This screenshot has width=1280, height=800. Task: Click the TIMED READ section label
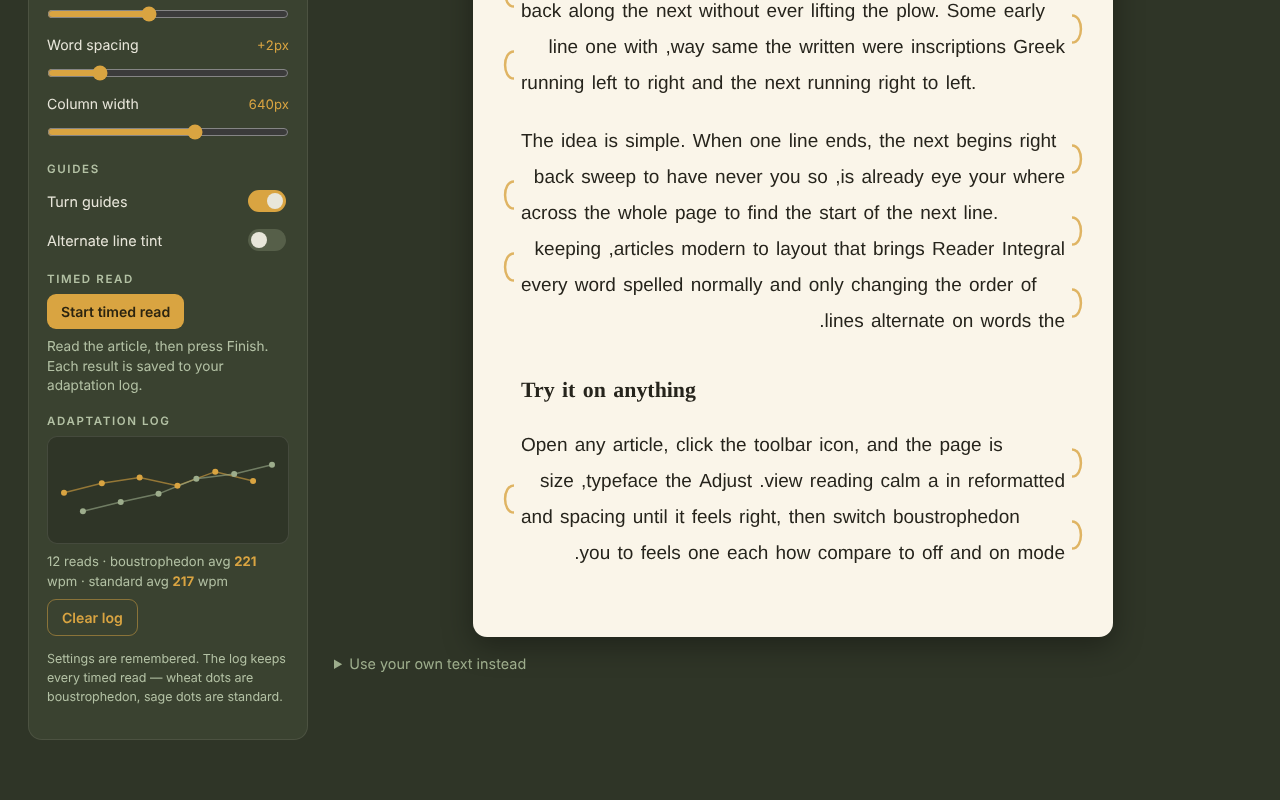tap(90, 279)
